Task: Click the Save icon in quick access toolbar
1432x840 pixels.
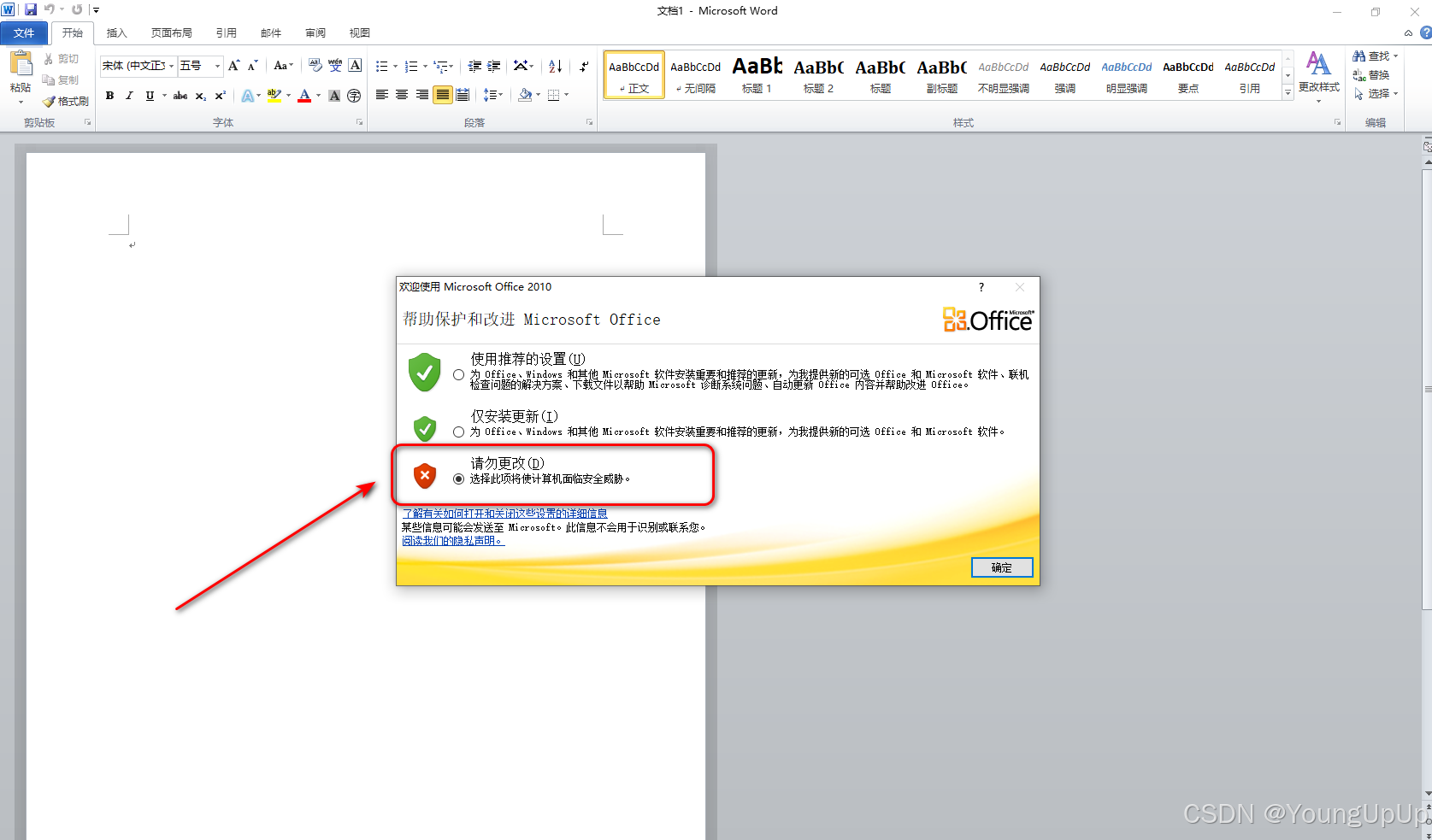Action: click(31, 9)
